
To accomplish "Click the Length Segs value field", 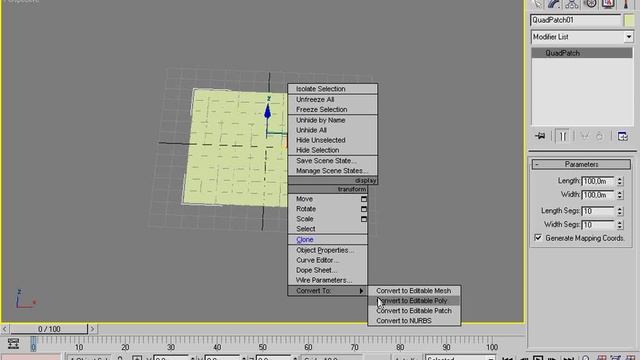I will [598, 211].
